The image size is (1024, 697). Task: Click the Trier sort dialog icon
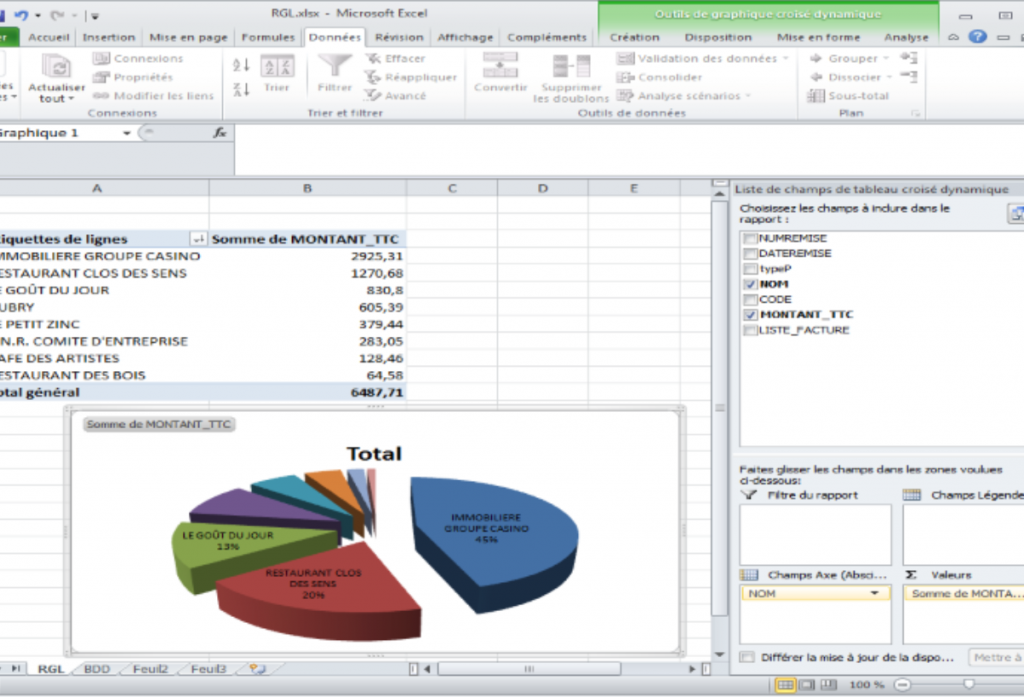coord(277,67)
